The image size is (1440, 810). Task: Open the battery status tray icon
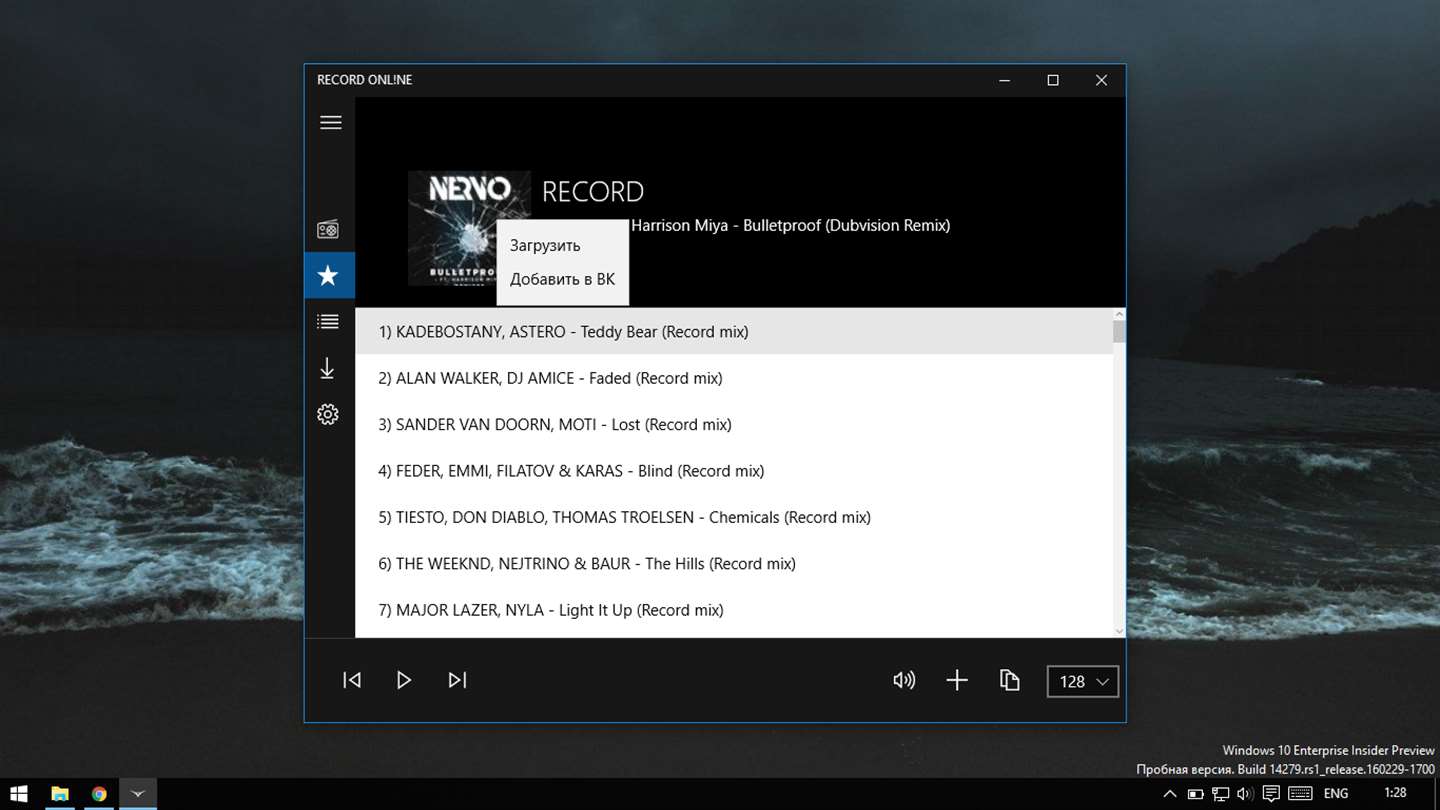(x=1195, y=794)
